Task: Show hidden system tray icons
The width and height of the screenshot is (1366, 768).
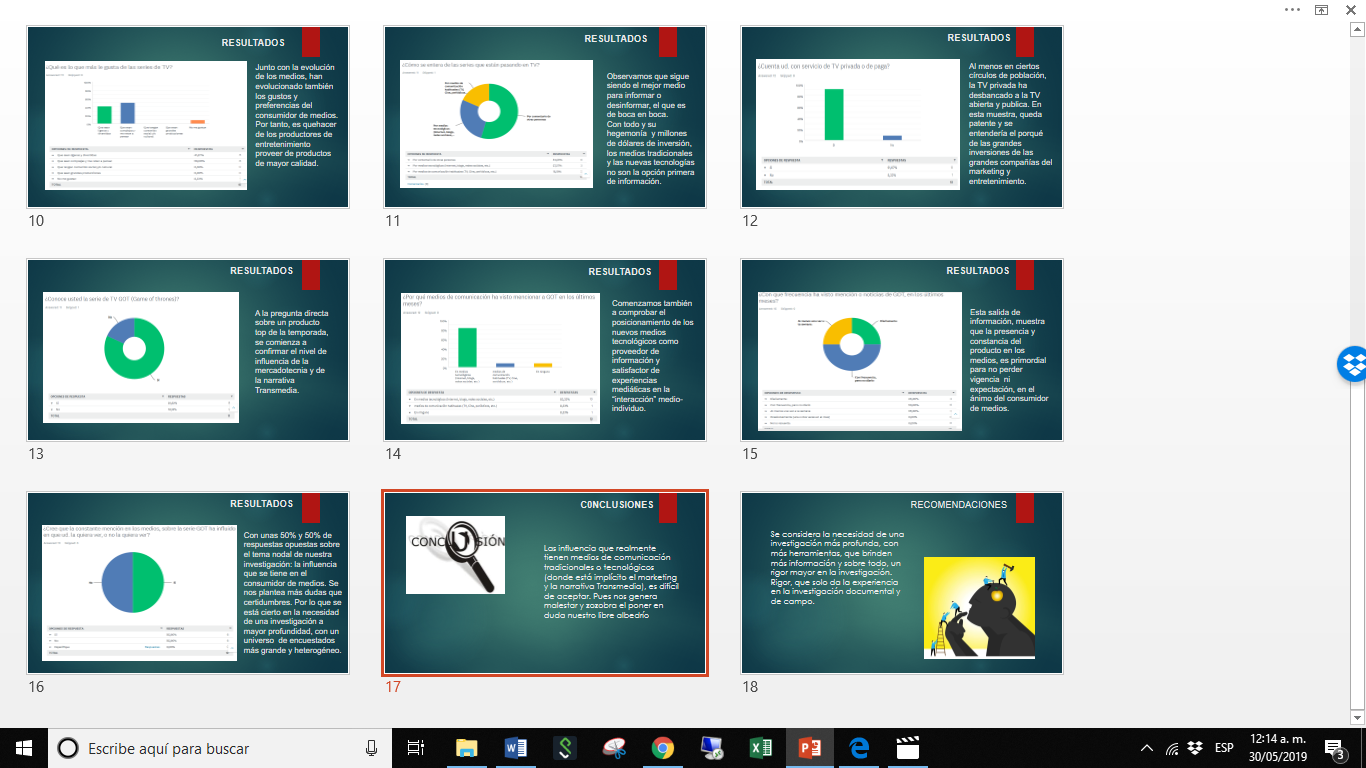Action: click(1146, 748)
